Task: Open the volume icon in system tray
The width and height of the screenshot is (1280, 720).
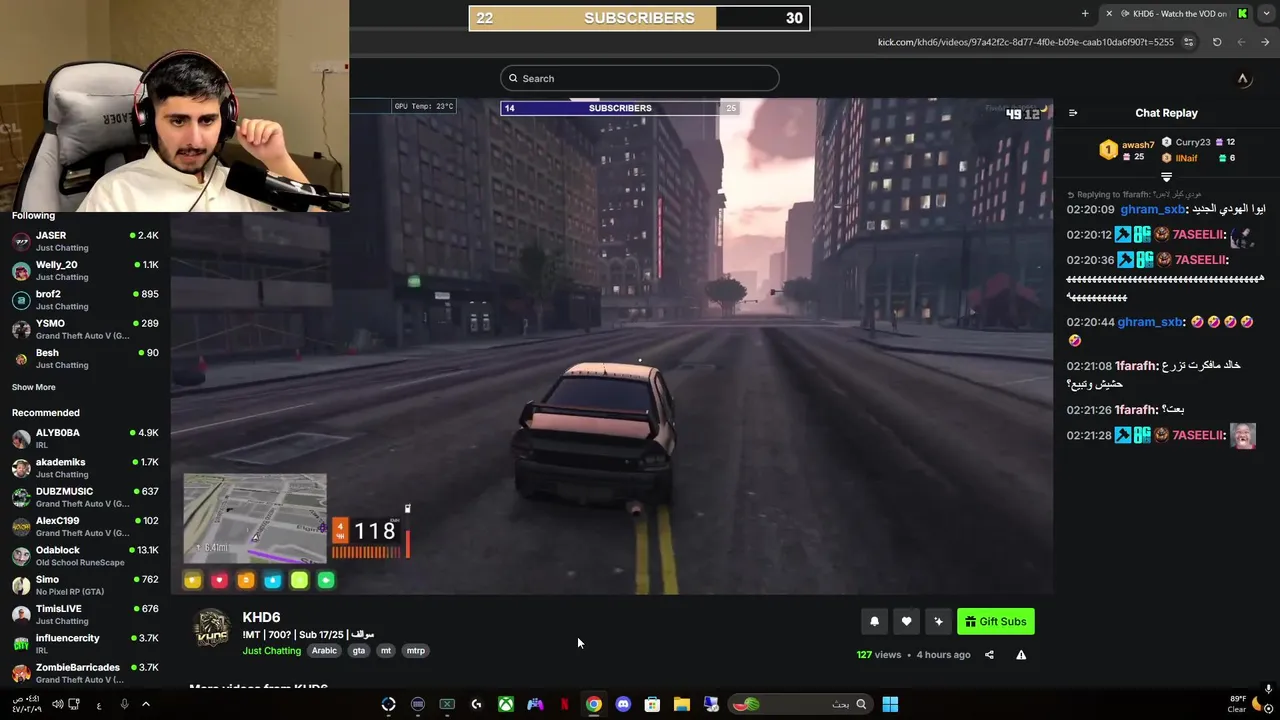Action: [57, 704]
